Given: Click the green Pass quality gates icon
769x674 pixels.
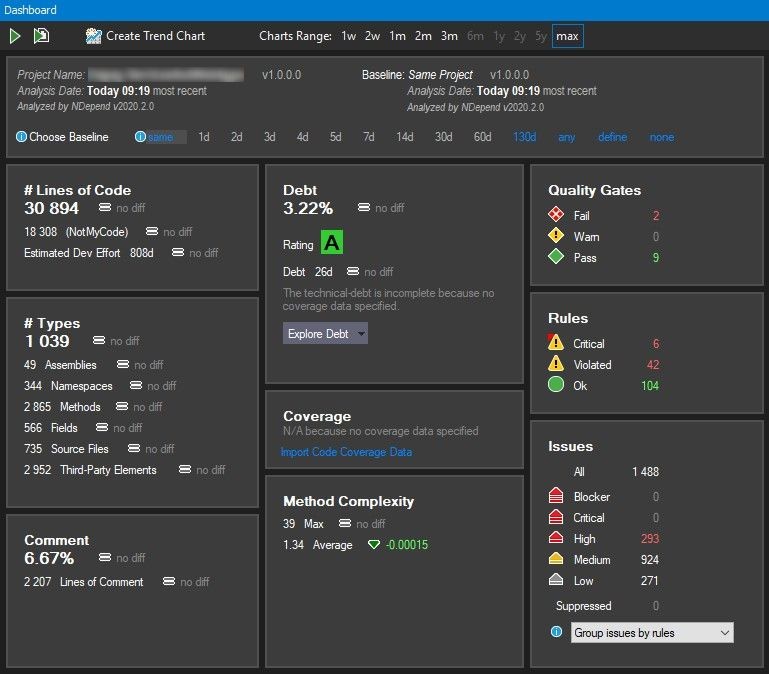Looking at the screenshot, I should coord(556,258).
